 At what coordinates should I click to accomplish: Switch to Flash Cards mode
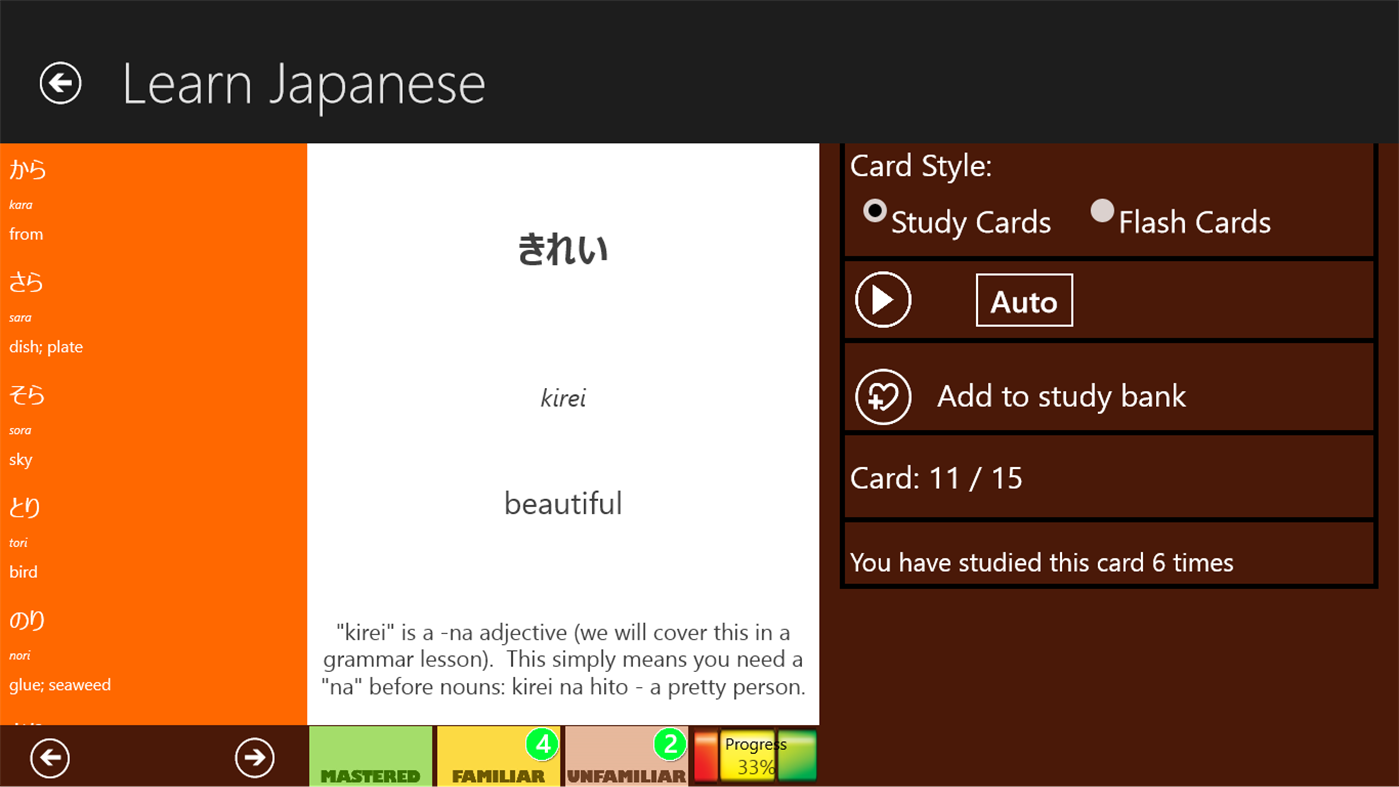(1101, 211)
